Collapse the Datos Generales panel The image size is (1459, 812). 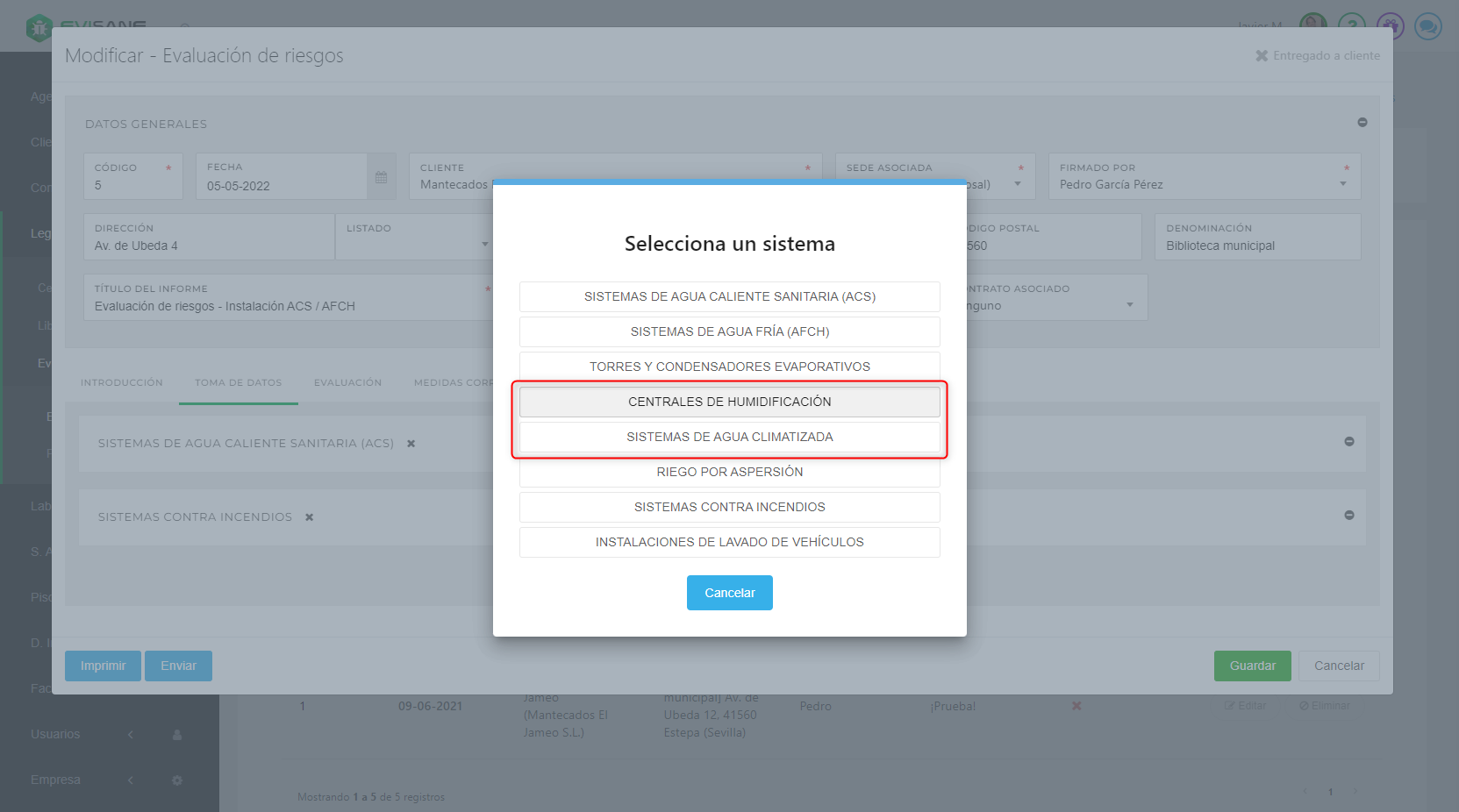(1362, 123)
